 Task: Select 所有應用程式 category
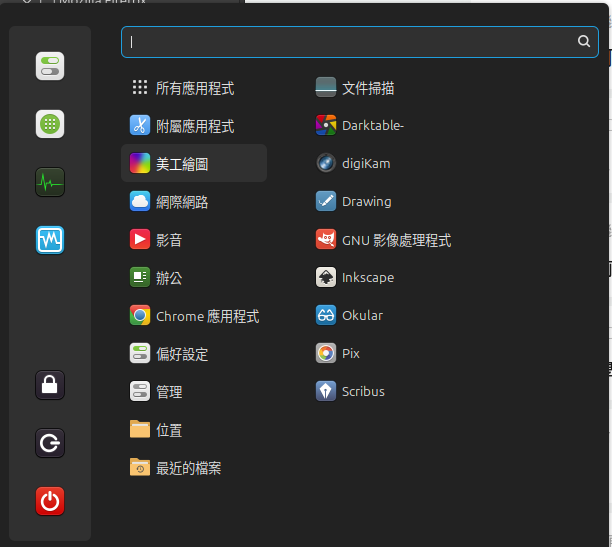pyautogui.click(x=194, y=88)
